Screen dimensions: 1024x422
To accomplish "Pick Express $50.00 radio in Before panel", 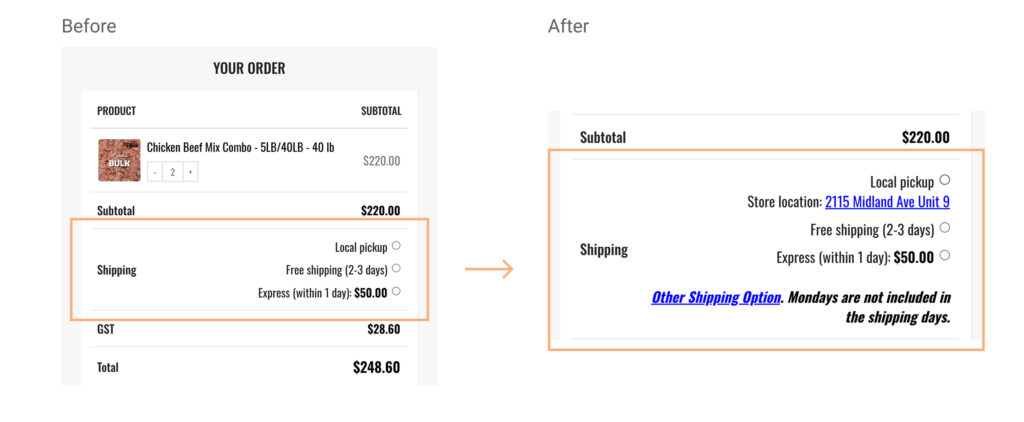I will (x=396, y=291).
